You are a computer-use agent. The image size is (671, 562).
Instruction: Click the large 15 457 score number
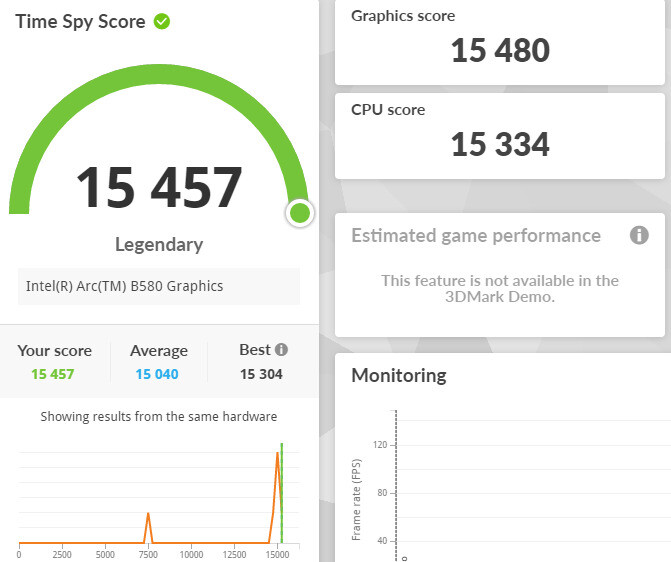pyautogui.click(x=159, y=187)
